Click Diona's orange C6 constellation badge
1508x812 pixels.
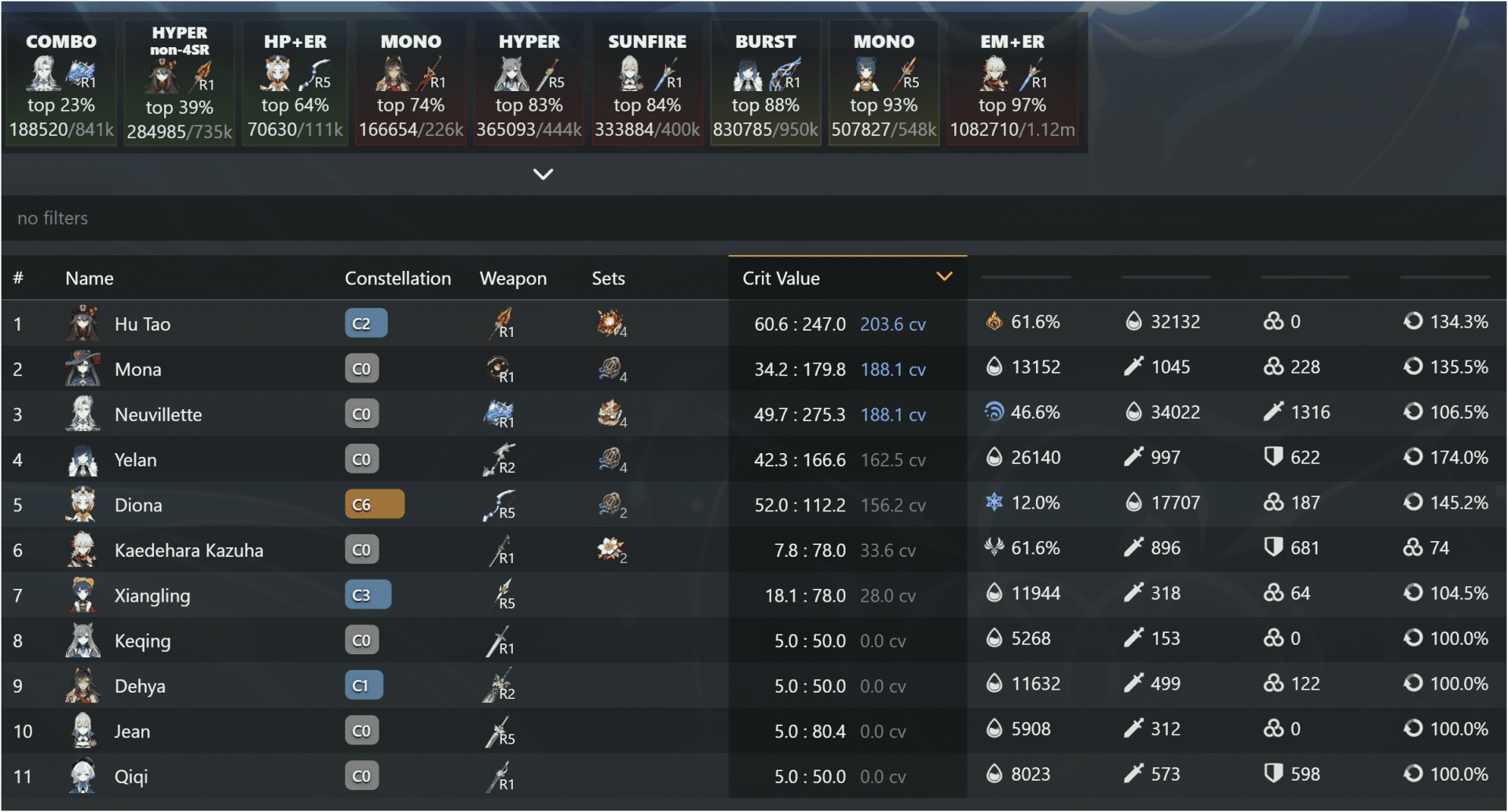(x=375, y=504)
